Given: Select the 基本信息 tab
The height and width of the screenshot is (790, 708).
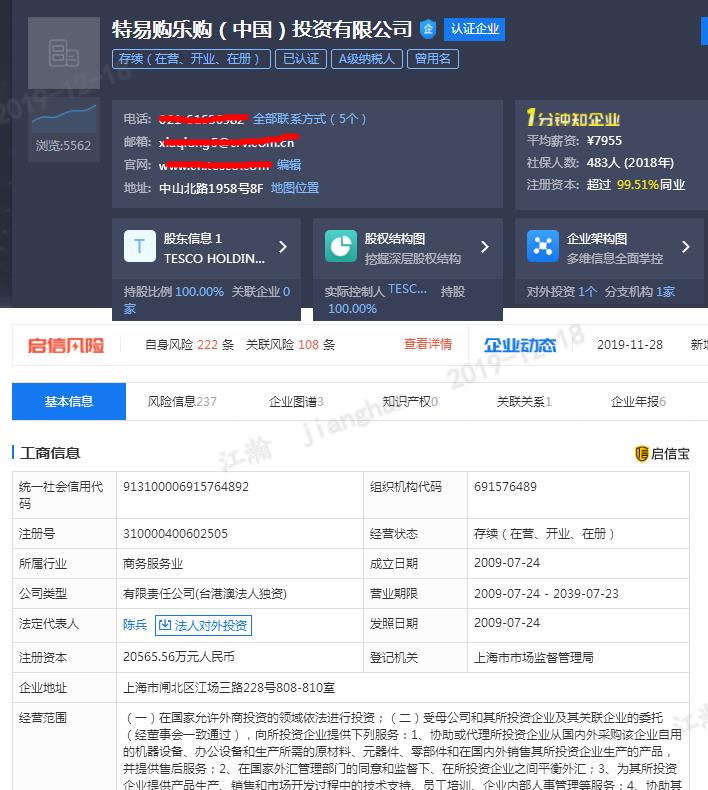Looking at the screenshot, I should coord(69,402).
